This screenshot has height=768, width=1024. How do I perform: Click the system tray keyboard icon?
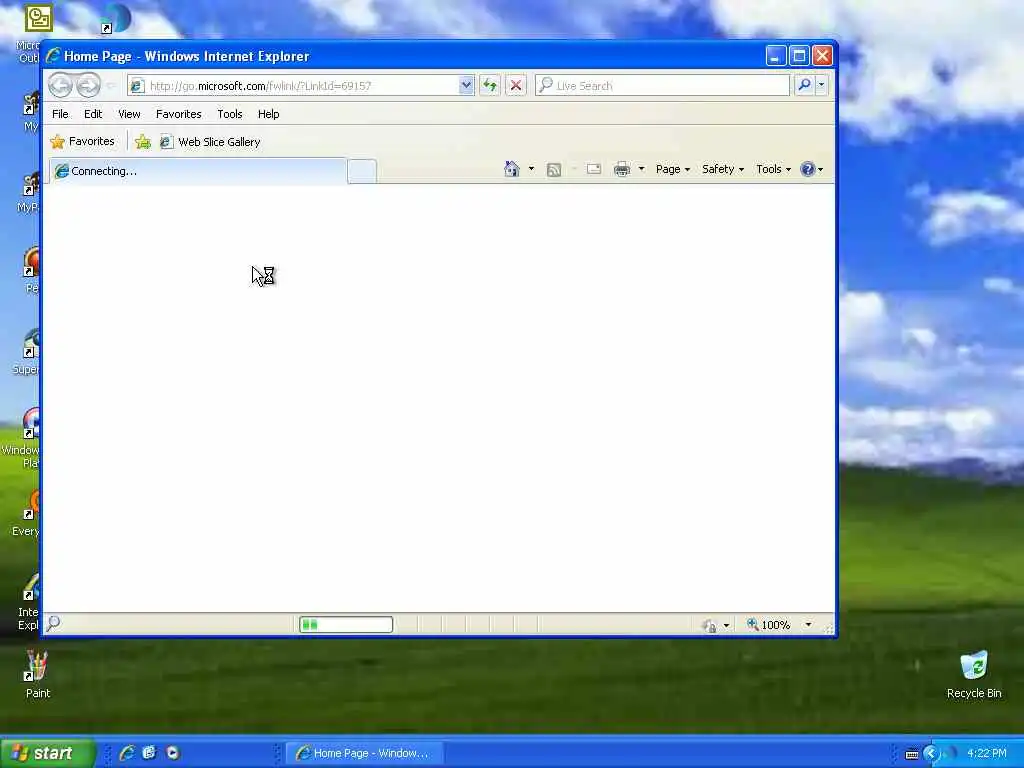(x=912, y=754)
